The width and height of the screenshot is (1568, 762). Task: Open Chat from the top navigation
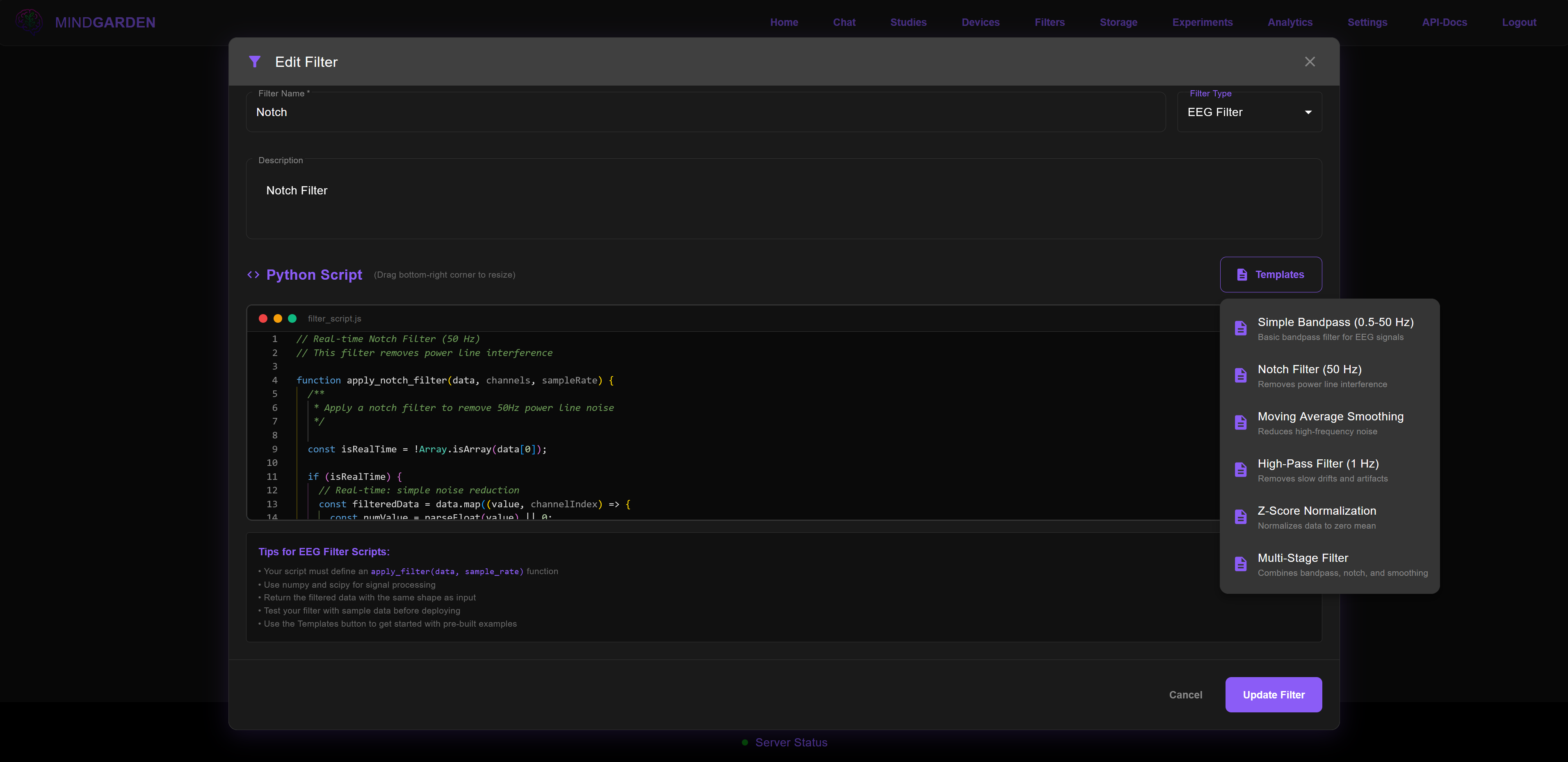(844, 22)
